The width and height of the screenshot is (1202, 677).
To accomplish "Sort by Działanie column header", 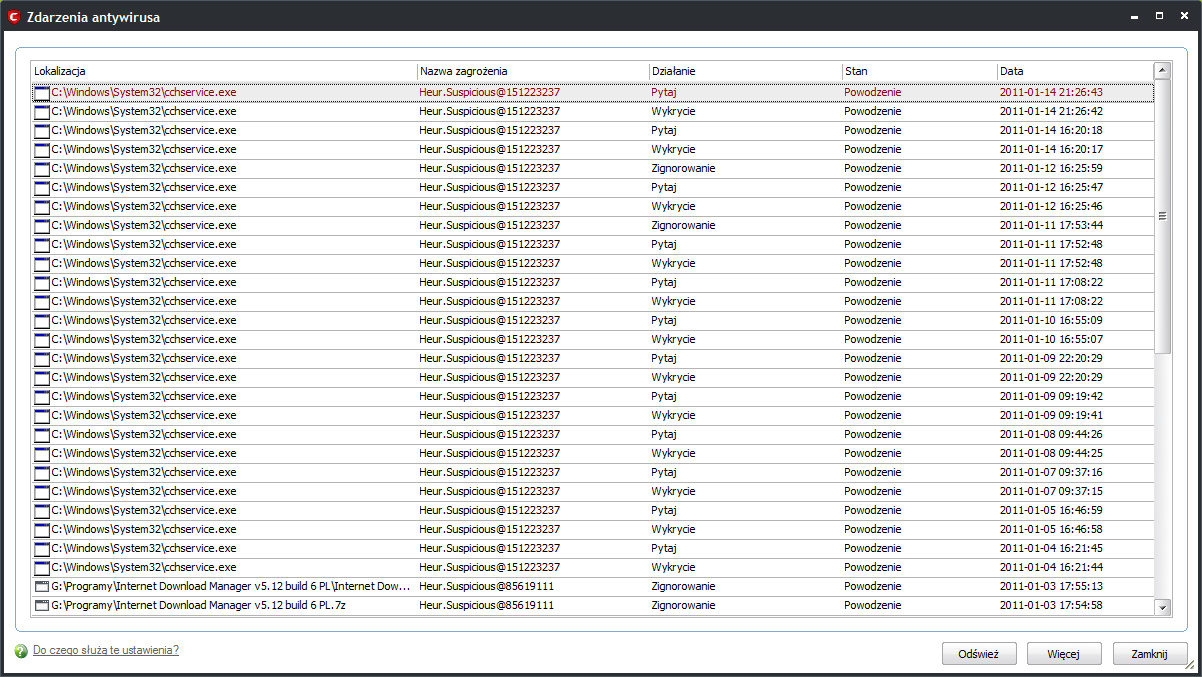I will tap(745, 71).
